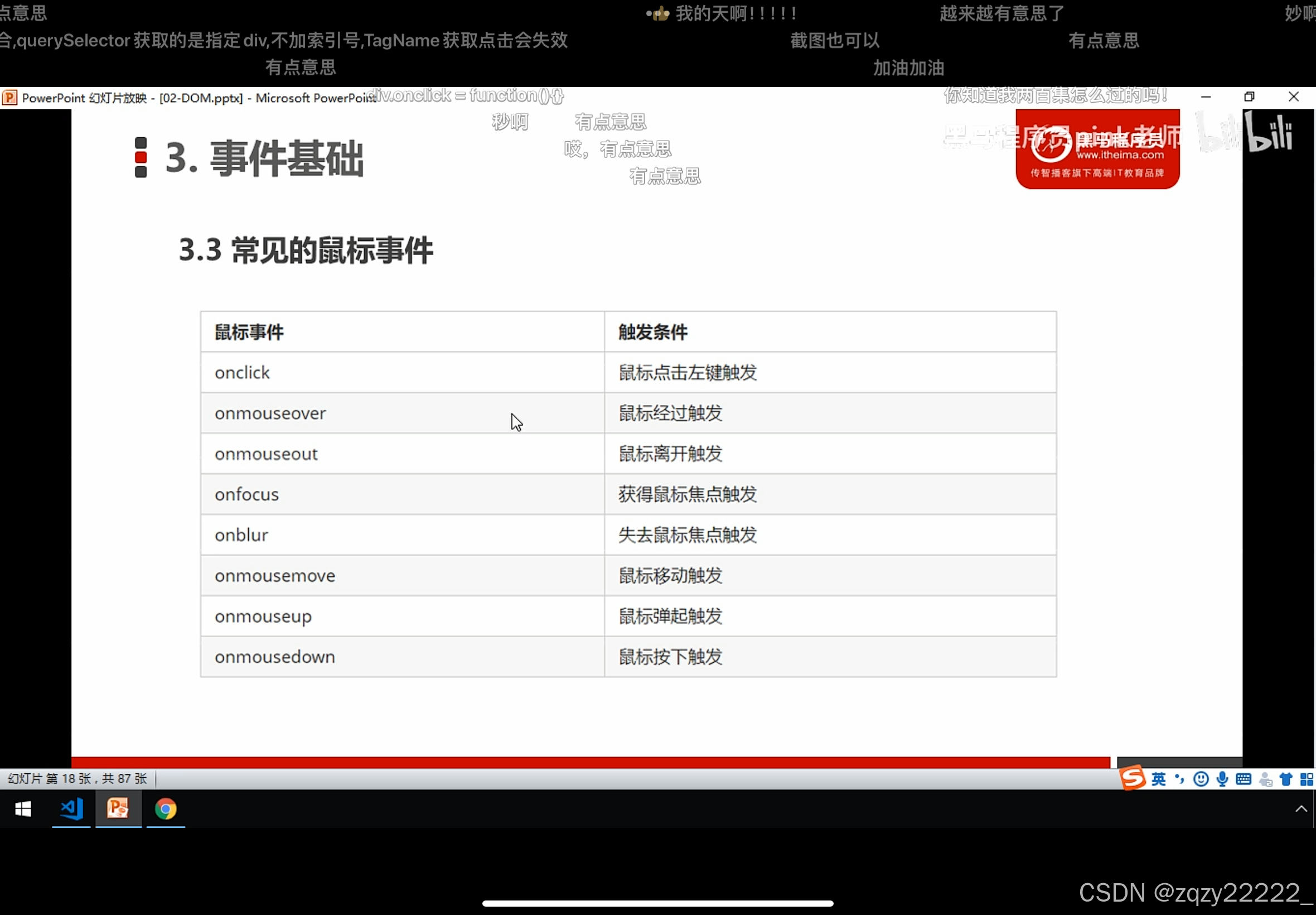
Task: Click the itheima logo on the slide
Action: (1097, 149)
